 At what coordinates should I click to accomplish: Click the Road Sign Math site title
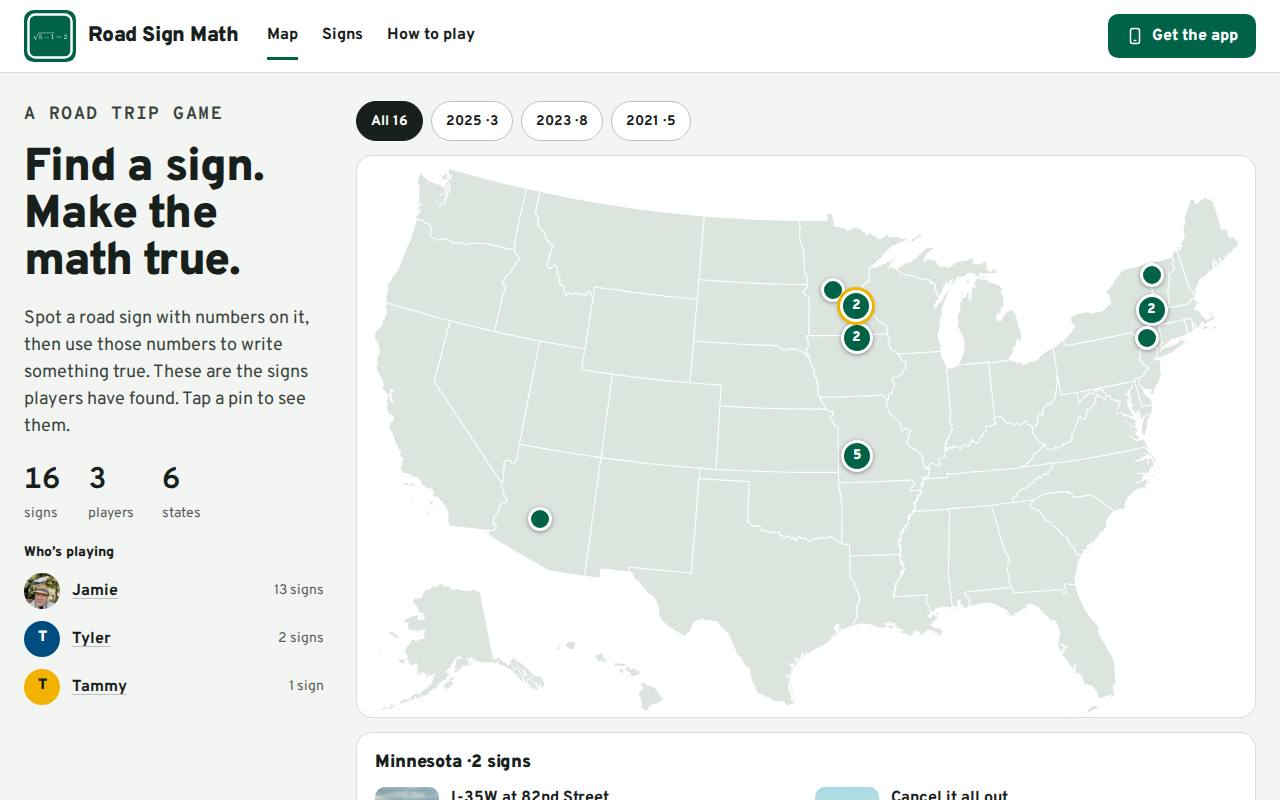[163, 34]
